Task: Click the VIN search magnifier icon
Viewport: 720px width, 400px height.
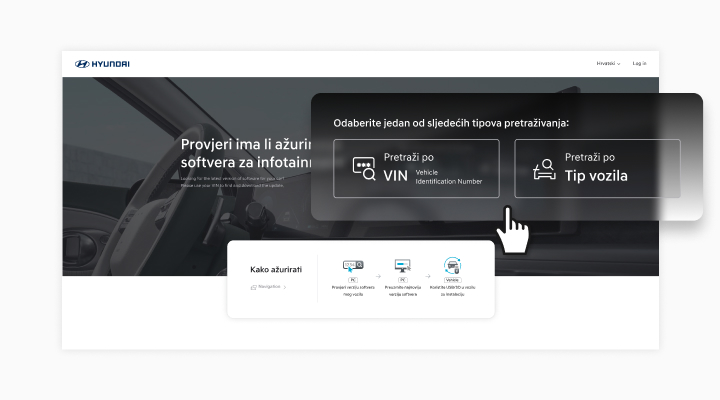Action: coord(364,169)
